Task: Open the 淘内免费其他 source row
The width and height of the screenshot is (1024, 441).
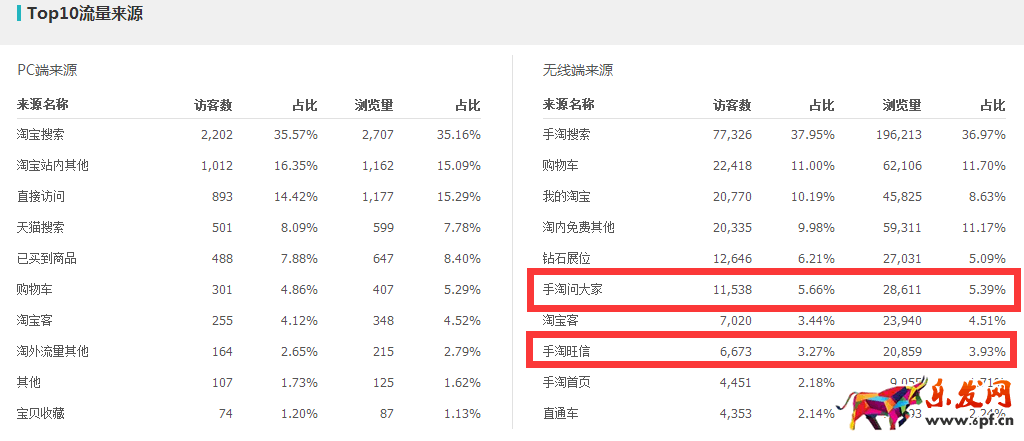Action: coord(578,227)
